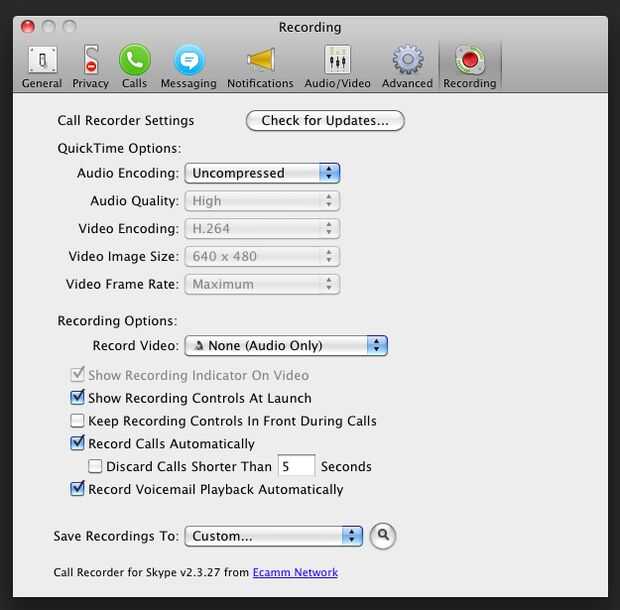Open the Audio/Video preferences pane

[x=337, y=66]
